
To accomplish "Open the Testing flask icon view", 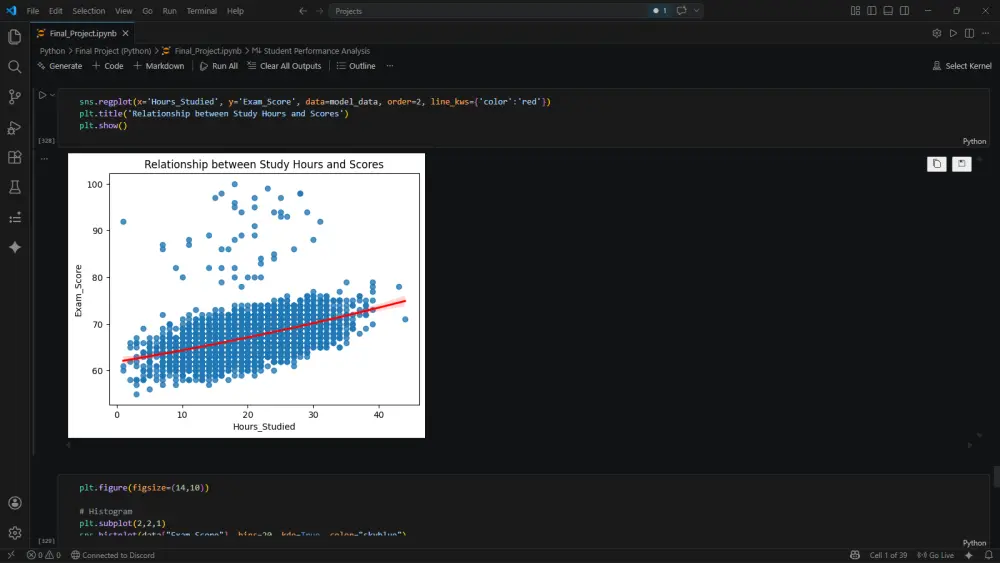I will pos(15,187).
